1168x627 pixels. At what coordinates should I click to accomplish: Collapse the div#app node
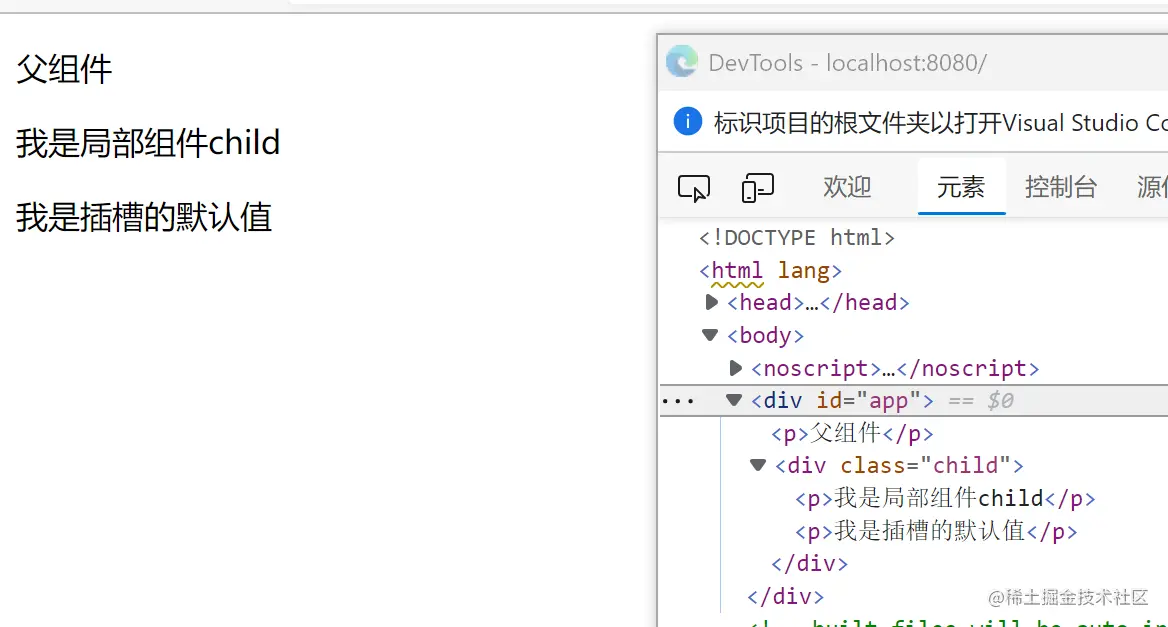click(733, 400)
